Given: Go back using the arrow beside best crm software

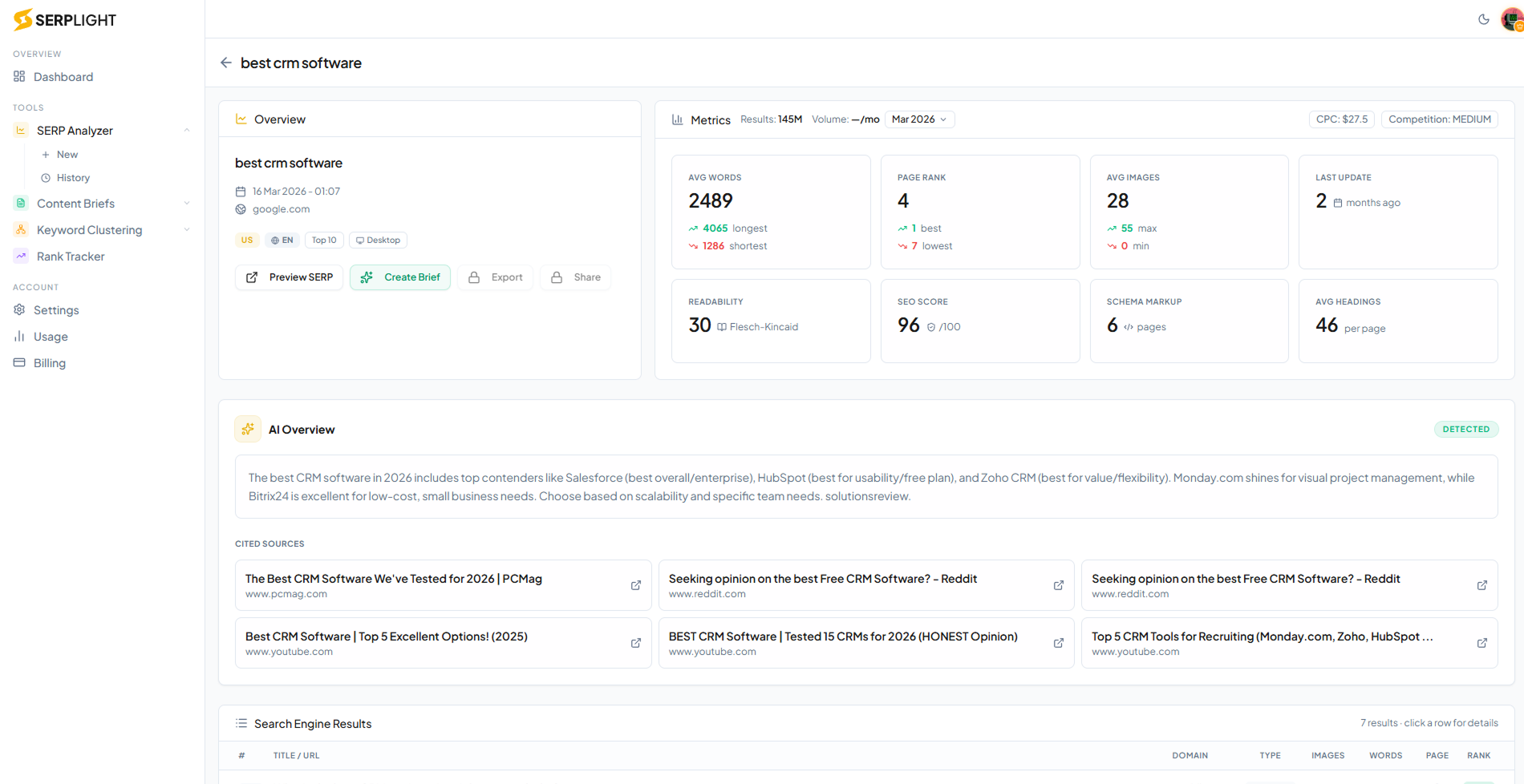Looking at the screenshot, I should pyautogui.click(x=226, y=63).
